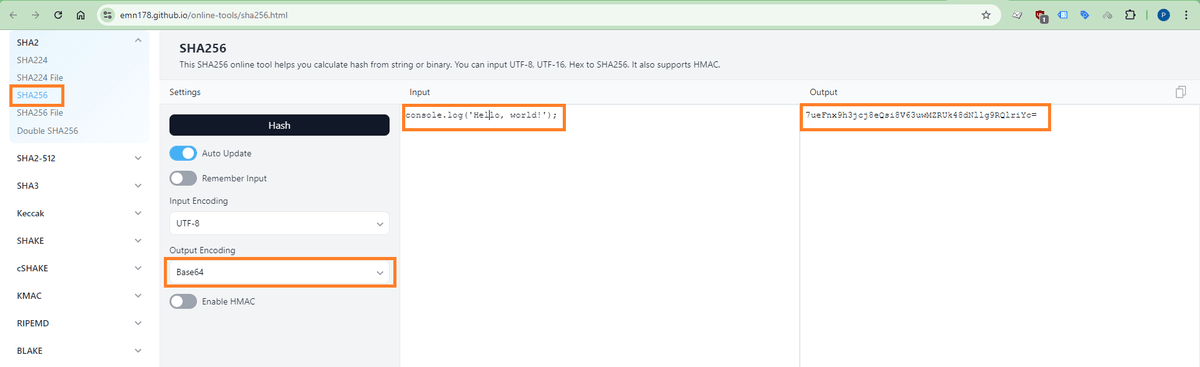Click the envelope extension icon in toolbar
1200x367 pixels.
[1017, 15]
